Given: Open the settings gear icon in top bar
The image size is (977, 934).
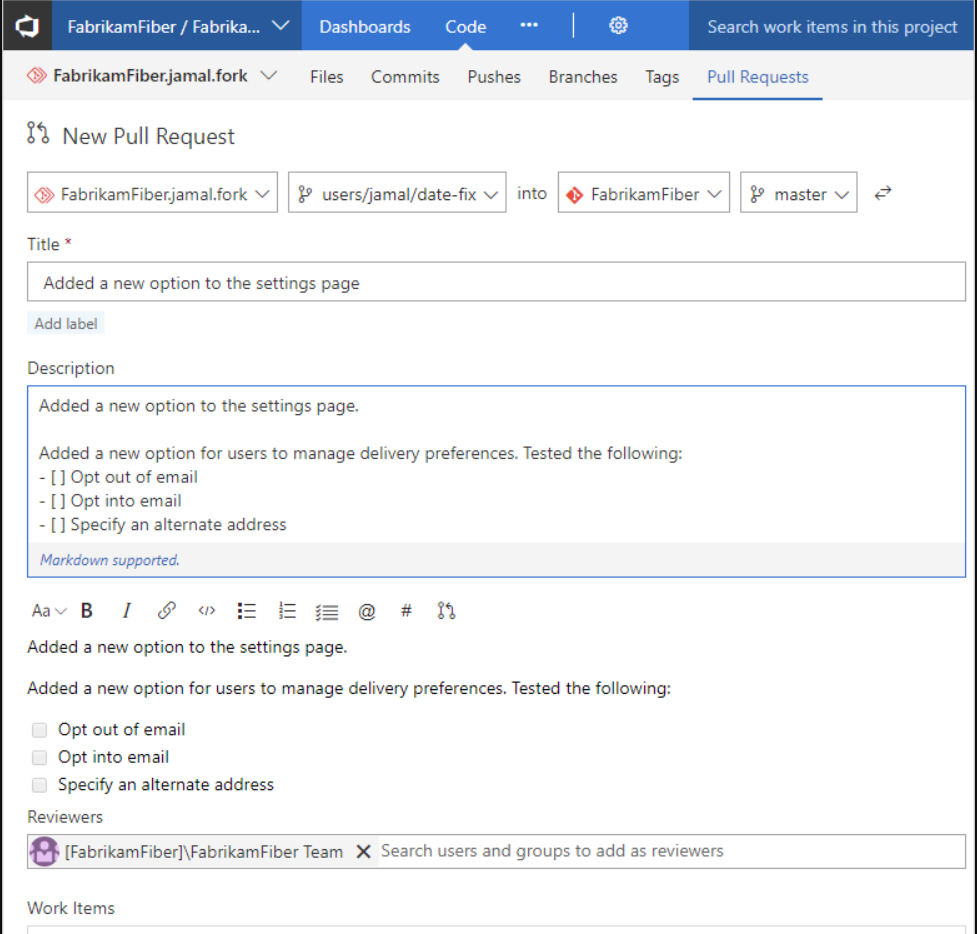Looking at the screenshot, I should coord(617,26).
